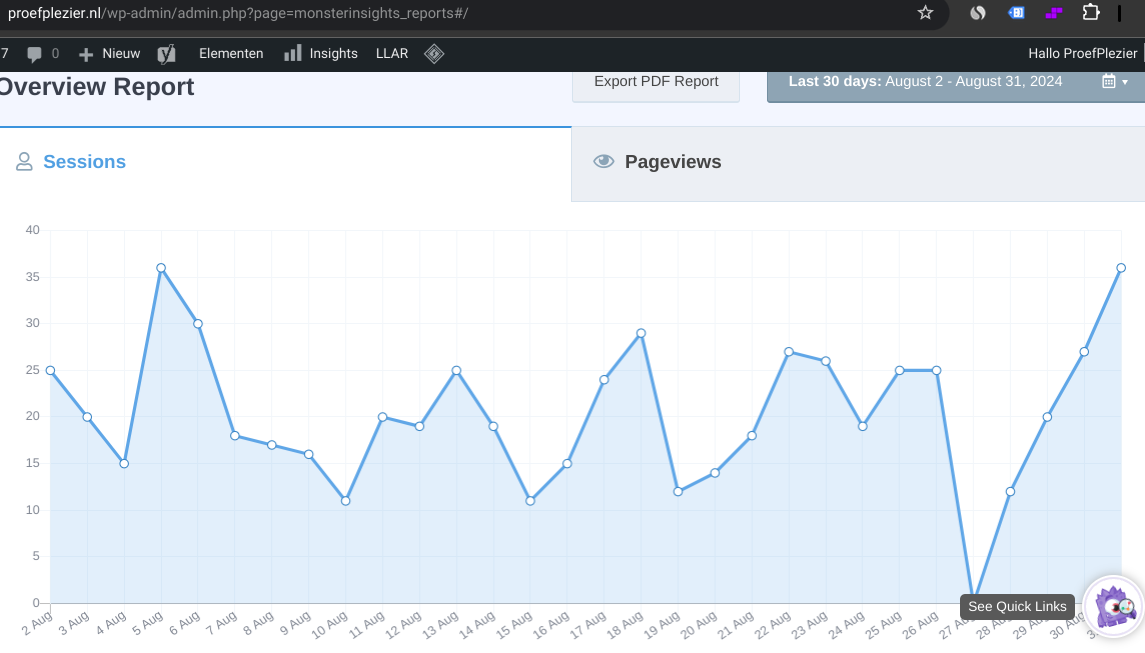This screenshot has width=1145, height=653.
Task: Open Elementen in the admin bar
Action: (x=231, y=53)
